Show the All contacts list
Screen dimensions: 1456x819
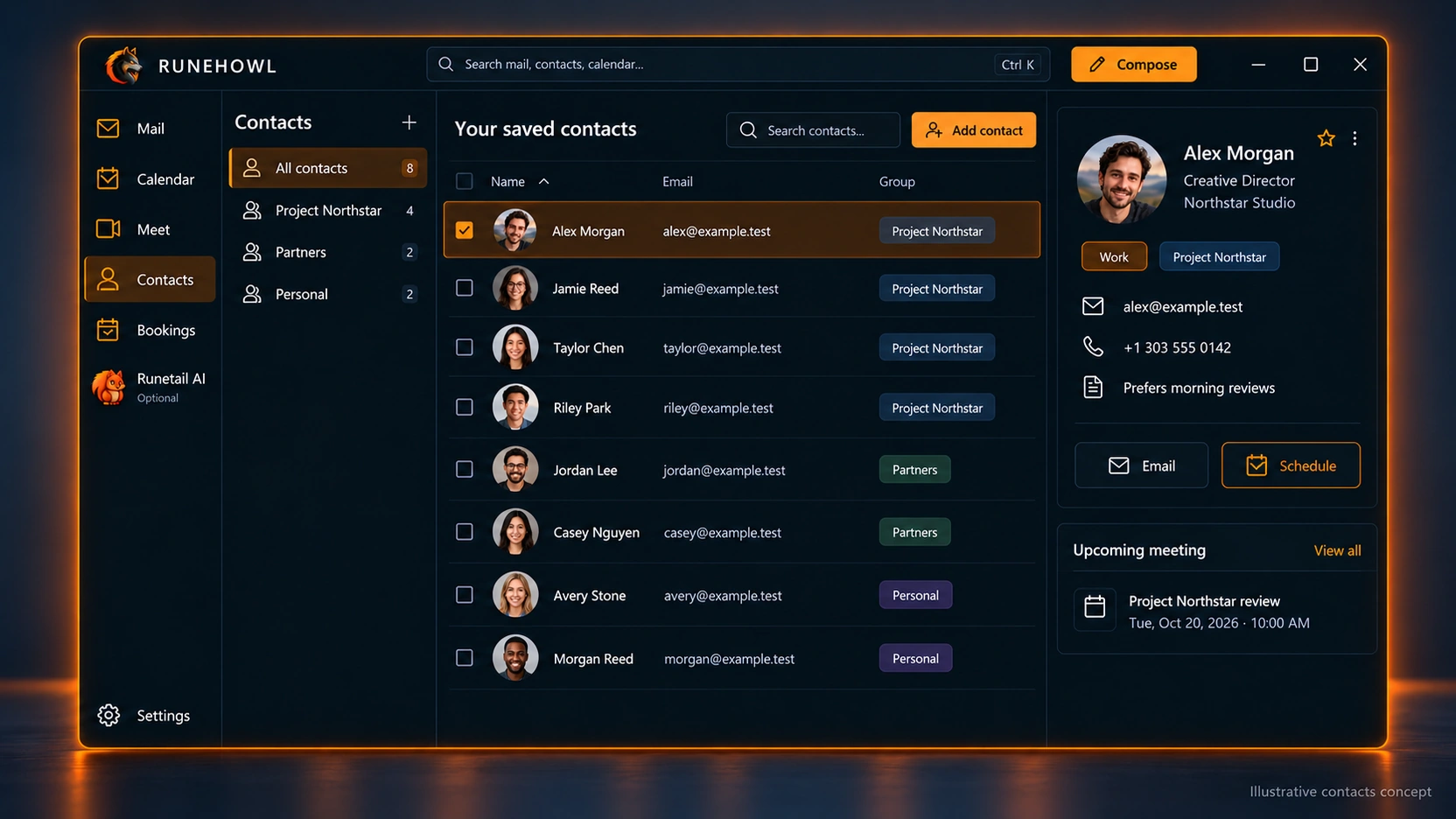click(x=328, y=168)
